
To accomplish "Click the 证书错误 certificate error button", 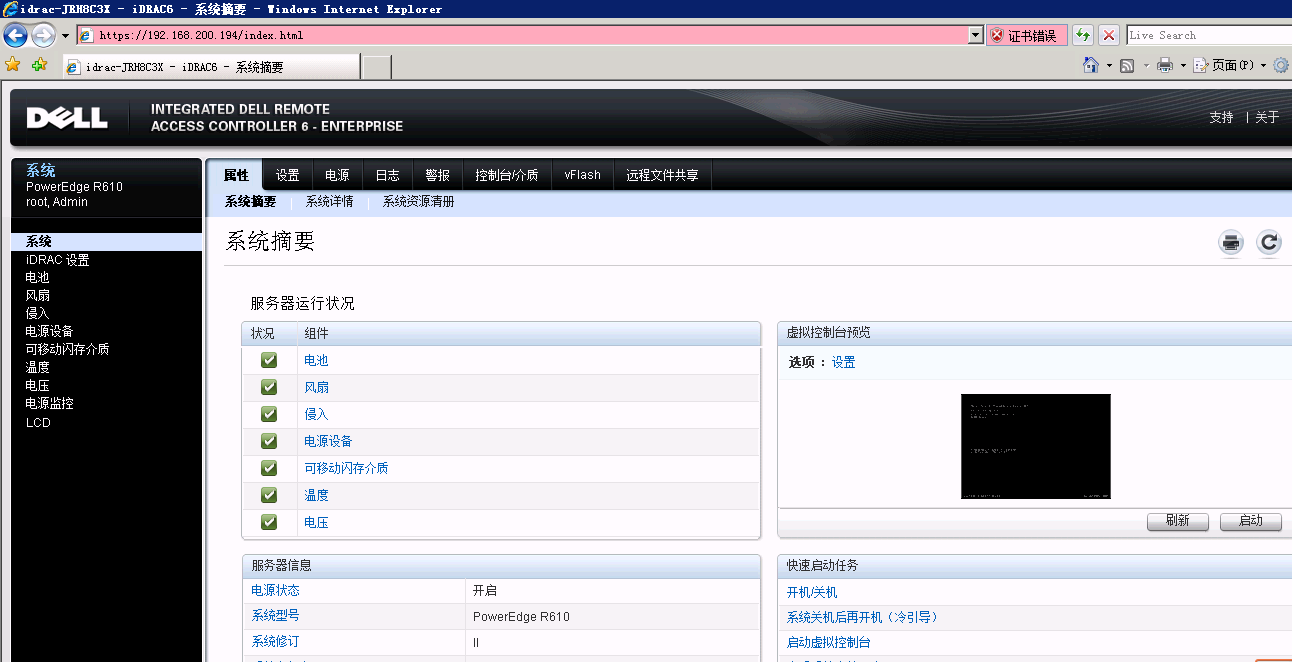I will (x=1027, y=36).
